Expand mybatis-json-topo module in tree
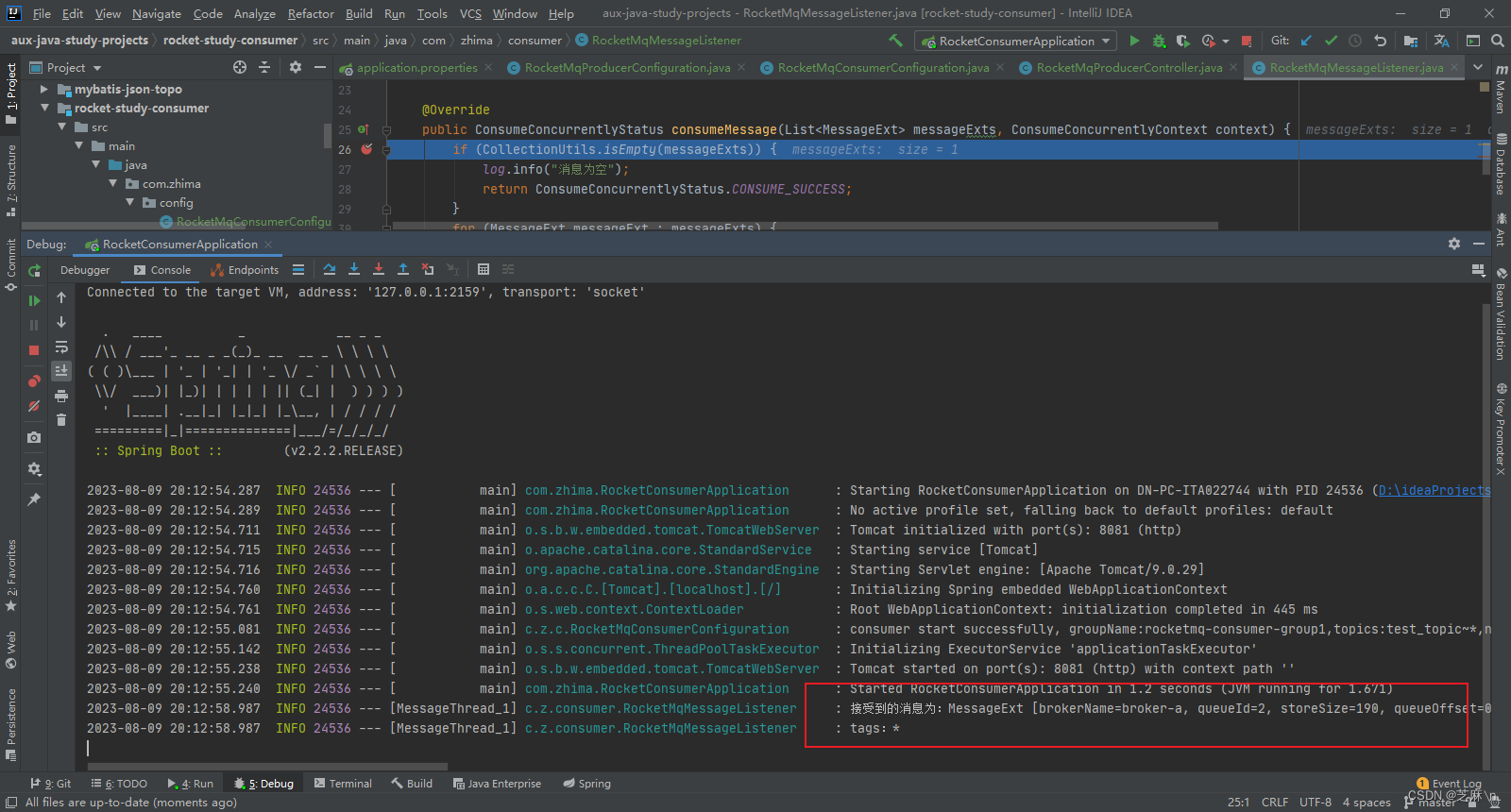Viewport: 1511px width, 812px height. click(x=43, y=89)
